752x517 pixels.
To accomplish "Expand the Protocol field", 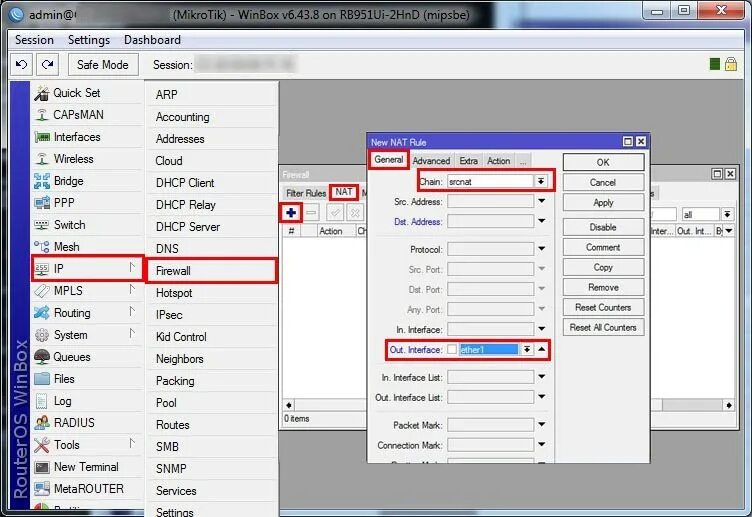I will pyautogui.click(x=541, y=249).
